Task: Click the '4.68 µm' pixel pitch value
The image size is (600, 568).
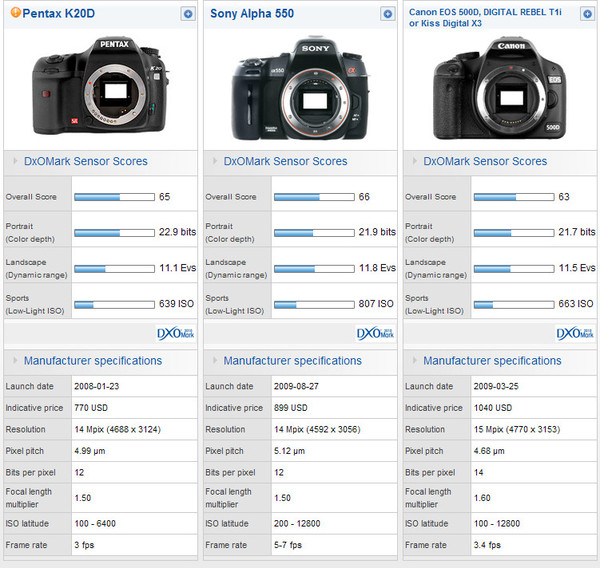Action: pyautogui.click(x=489, y=451)
